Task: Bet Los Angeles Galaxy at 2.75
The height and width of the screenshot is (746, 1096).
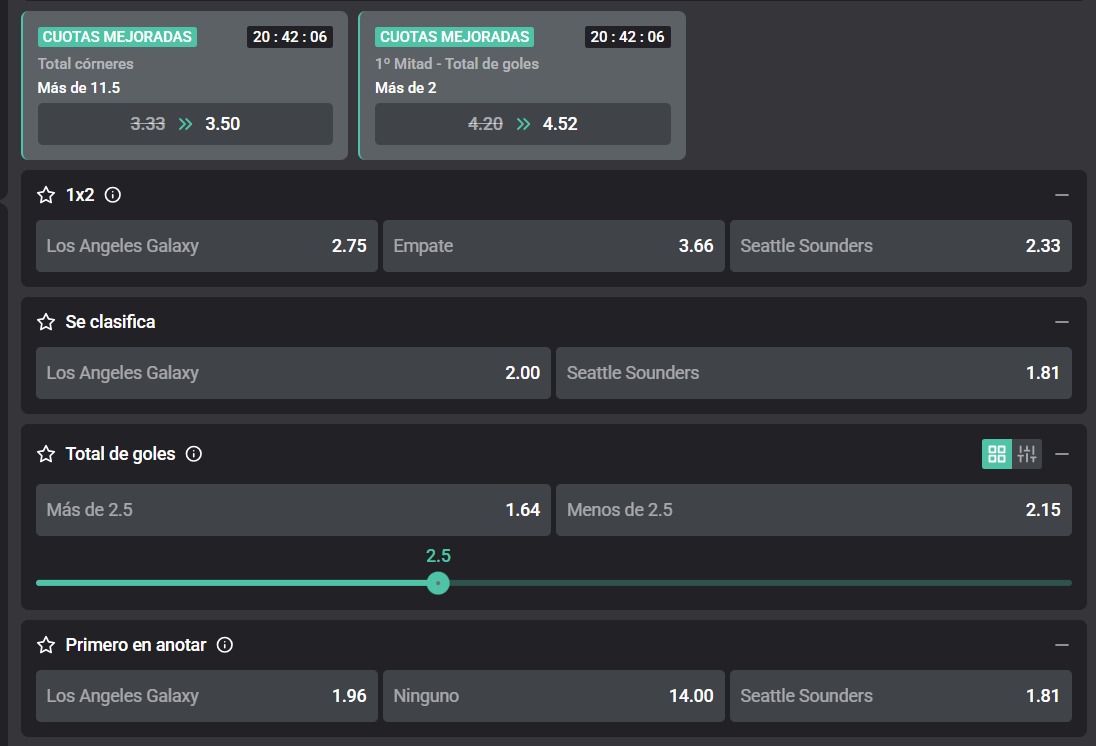Action: (207, 246)
